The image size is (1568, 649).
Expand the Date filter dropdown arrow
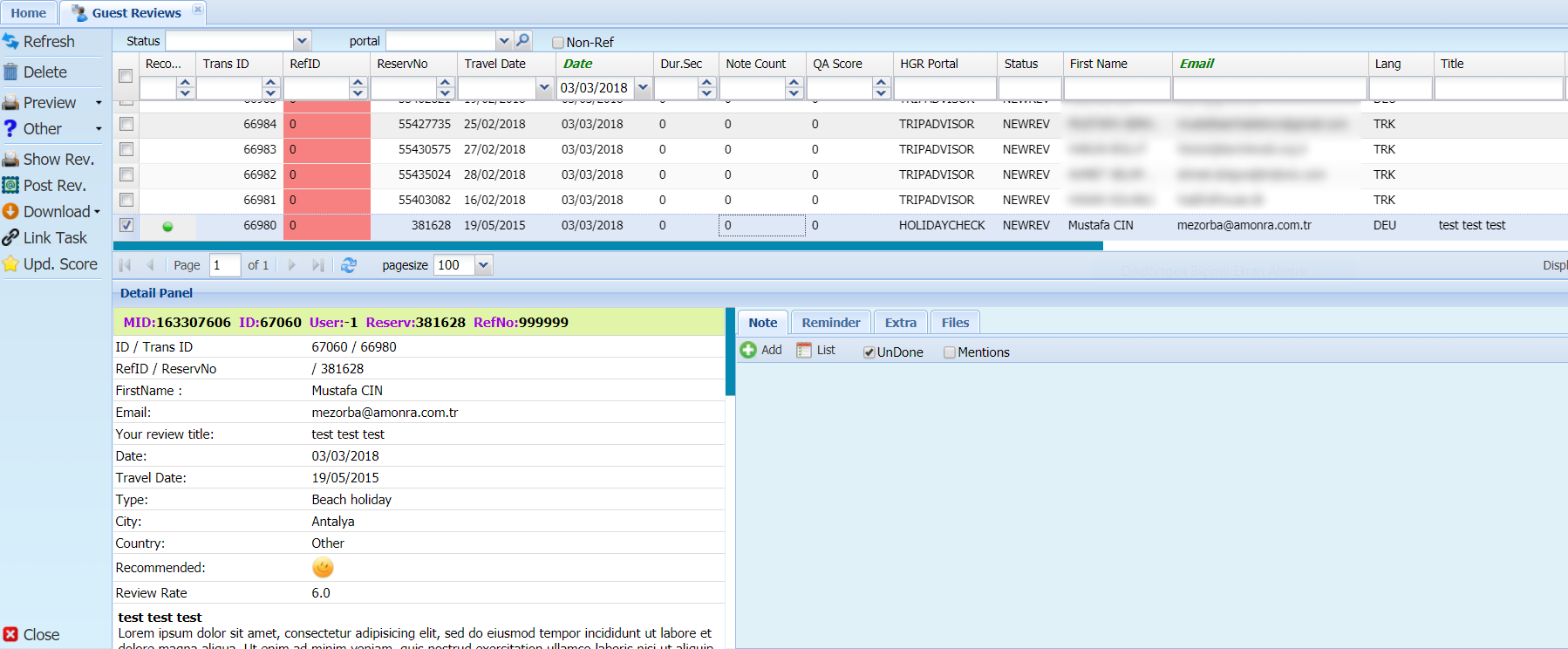643,87
